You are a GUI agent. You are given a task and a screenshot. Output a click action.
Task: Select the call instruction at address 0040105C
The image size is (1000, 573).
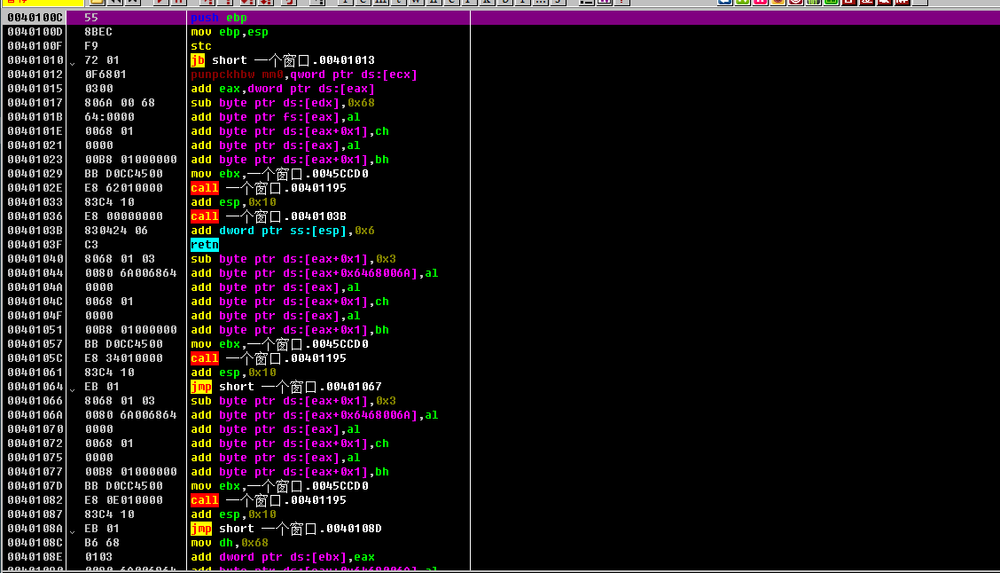[268, 358]
